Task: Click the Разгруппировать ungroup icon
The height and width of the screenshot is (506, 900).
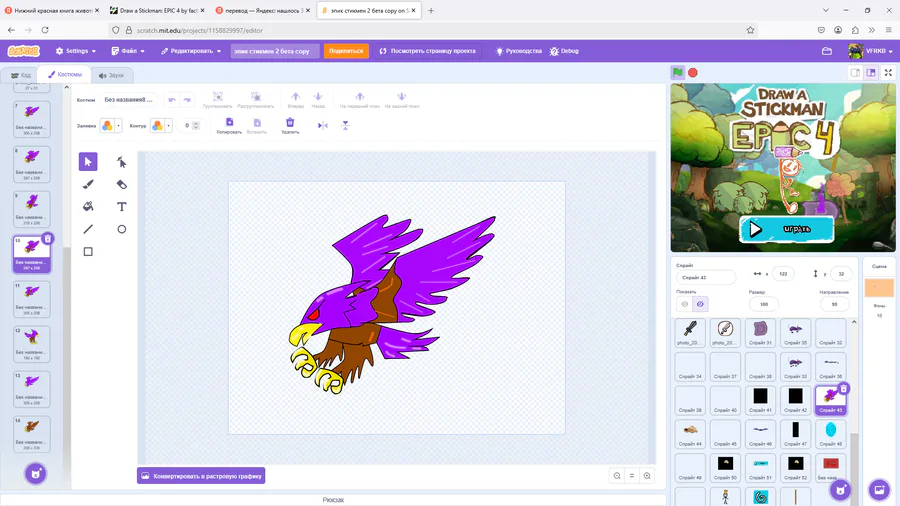Action: 256,96
